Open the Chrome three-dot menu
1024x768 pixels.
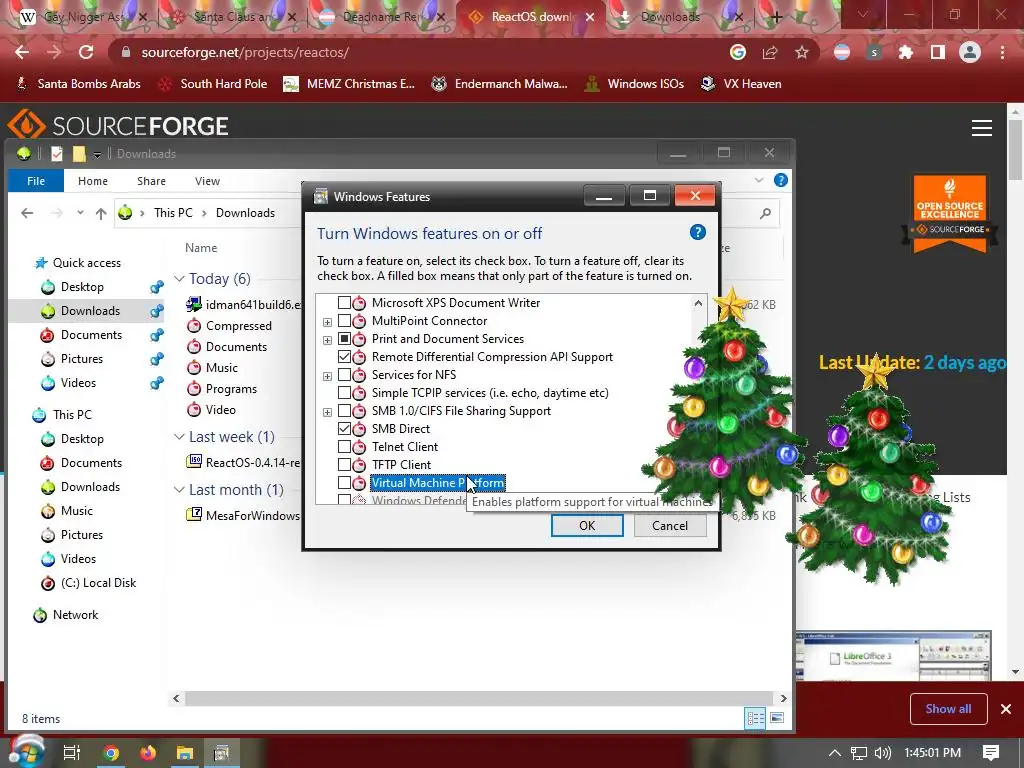[1002, 52]
